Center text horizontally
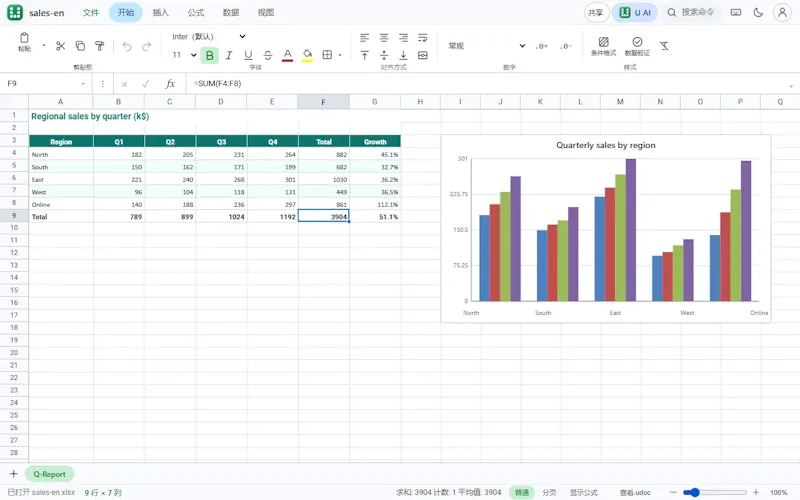This screenshot has width=800, height=500. click(x=384, y=38)
